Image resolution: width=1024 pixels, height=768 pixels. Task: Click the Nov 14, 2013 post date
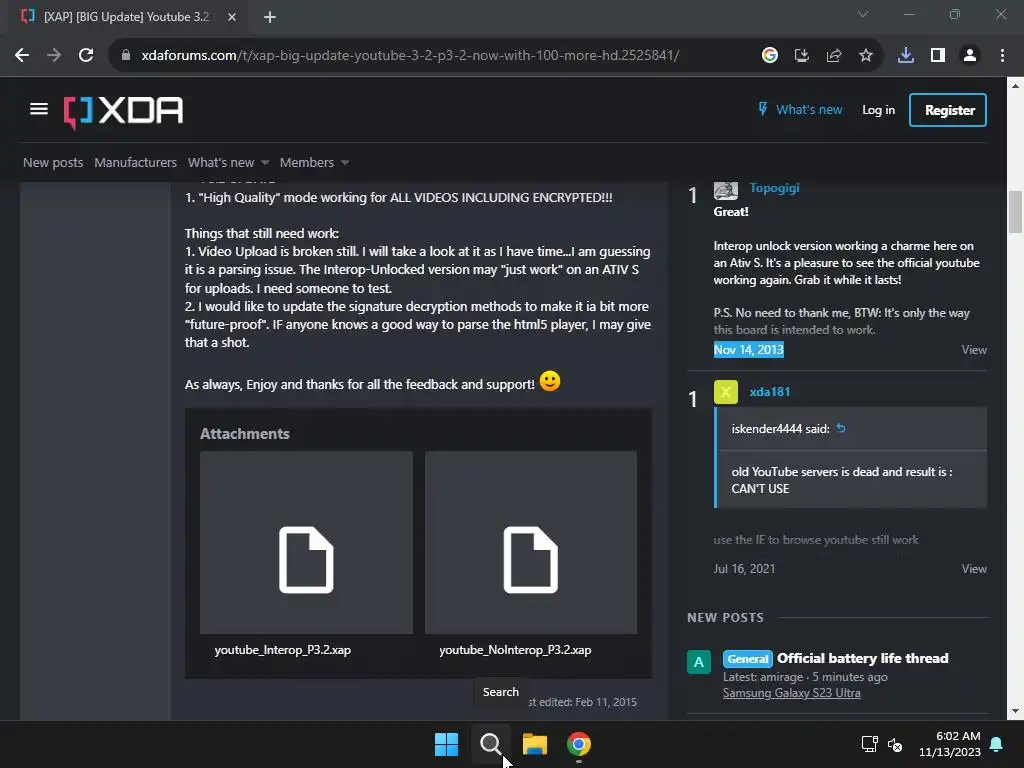pos(748,349)
